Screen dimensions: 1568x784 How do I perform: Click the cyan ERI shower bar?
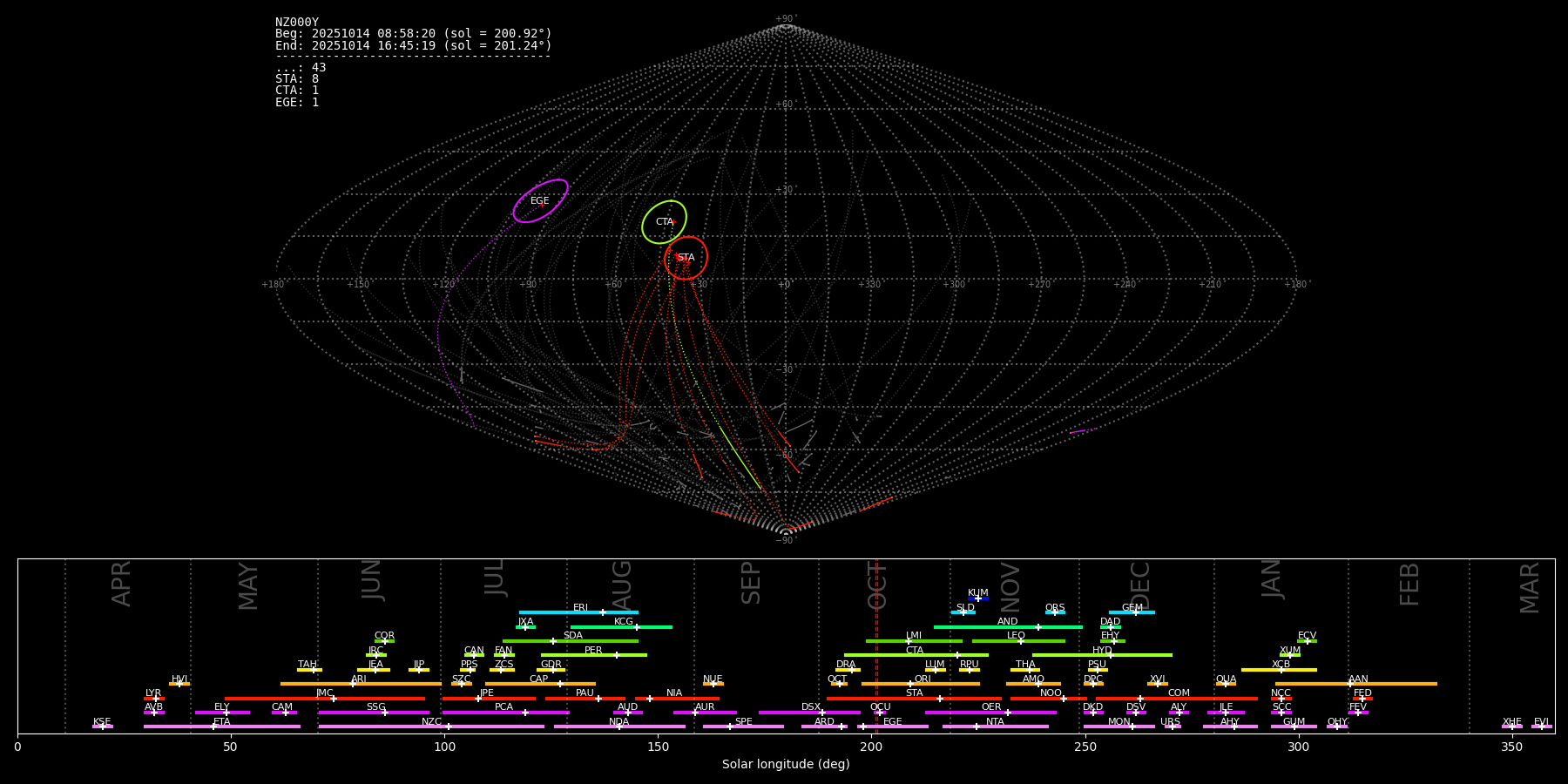(578, 612)
